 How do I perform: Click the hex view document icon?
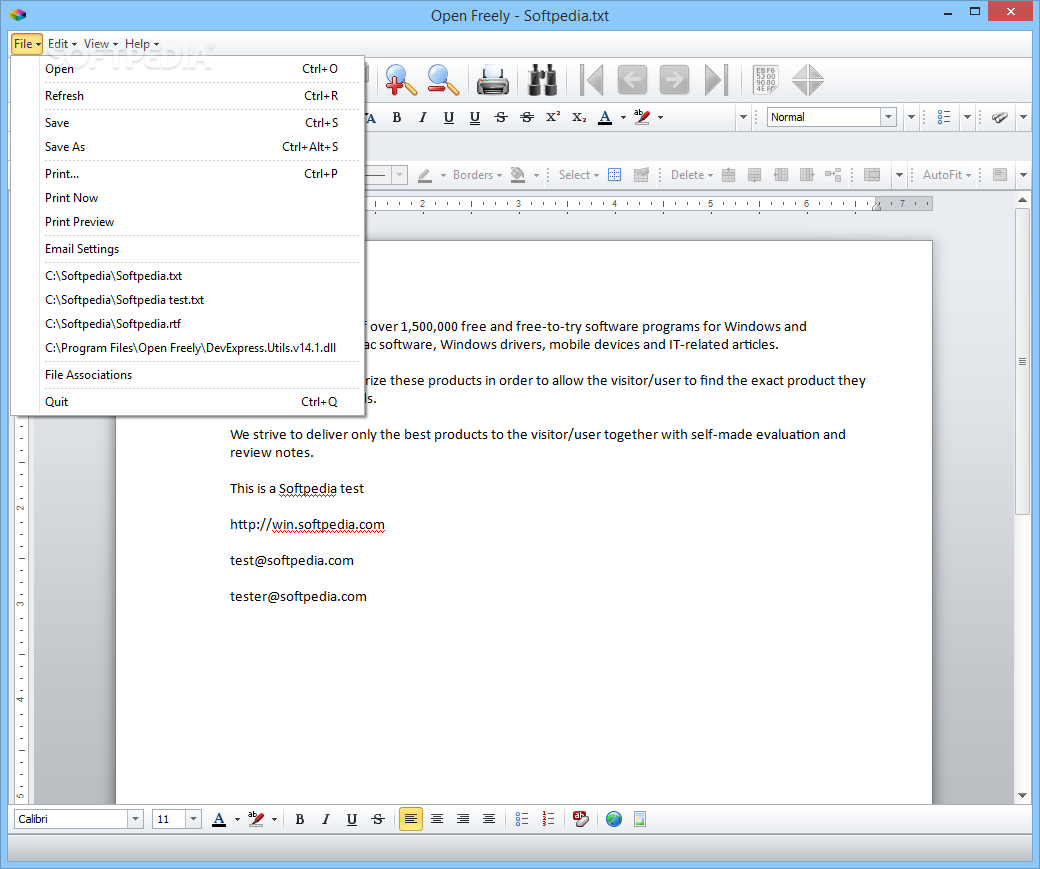click(765, 80)
